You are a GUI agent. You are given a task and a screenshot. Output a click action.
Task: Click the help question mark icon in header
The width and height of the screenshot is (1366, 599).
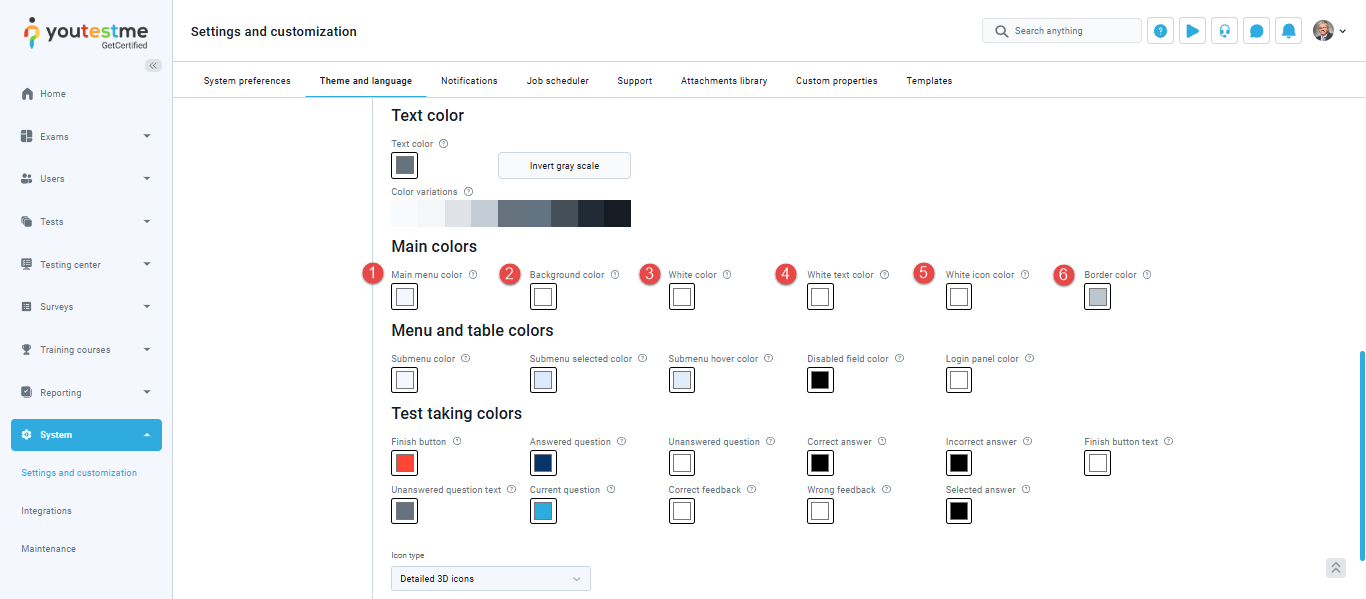pyautogui.click(x=1160, y=31)
